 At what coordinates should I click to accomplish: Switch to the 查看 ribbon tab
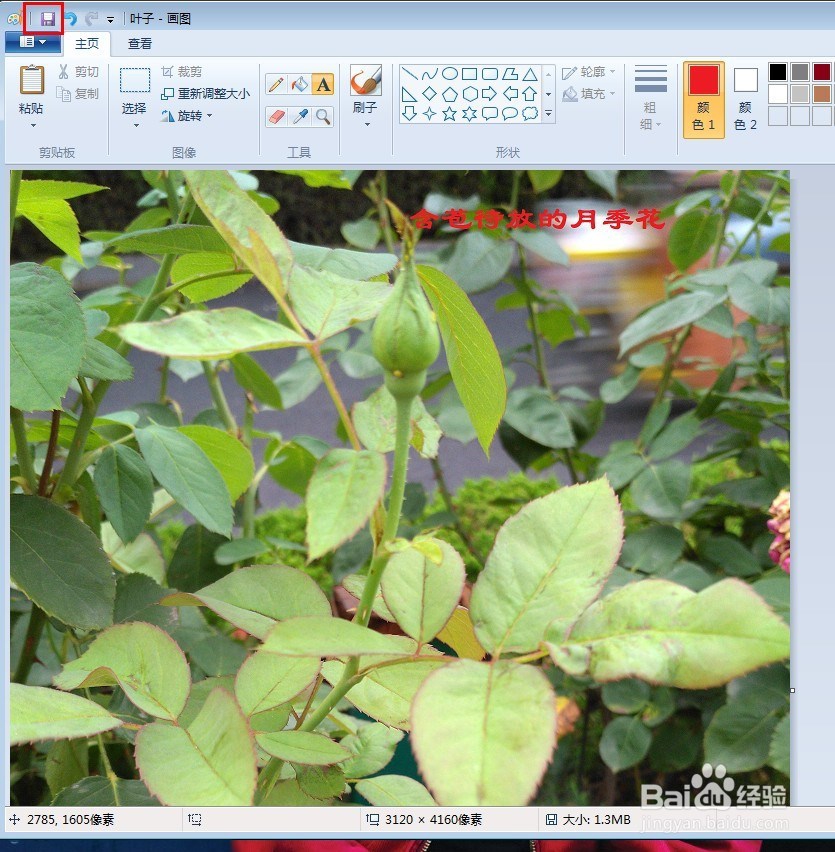coord(140,44)
